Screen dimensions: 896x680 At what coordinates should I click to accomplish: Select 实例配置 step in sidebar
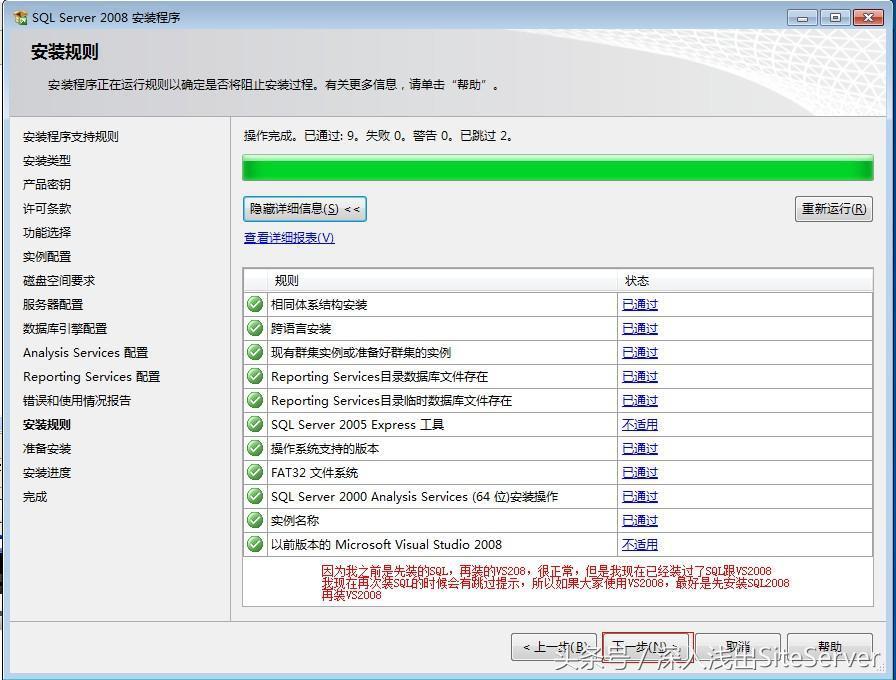click(47, 257)
